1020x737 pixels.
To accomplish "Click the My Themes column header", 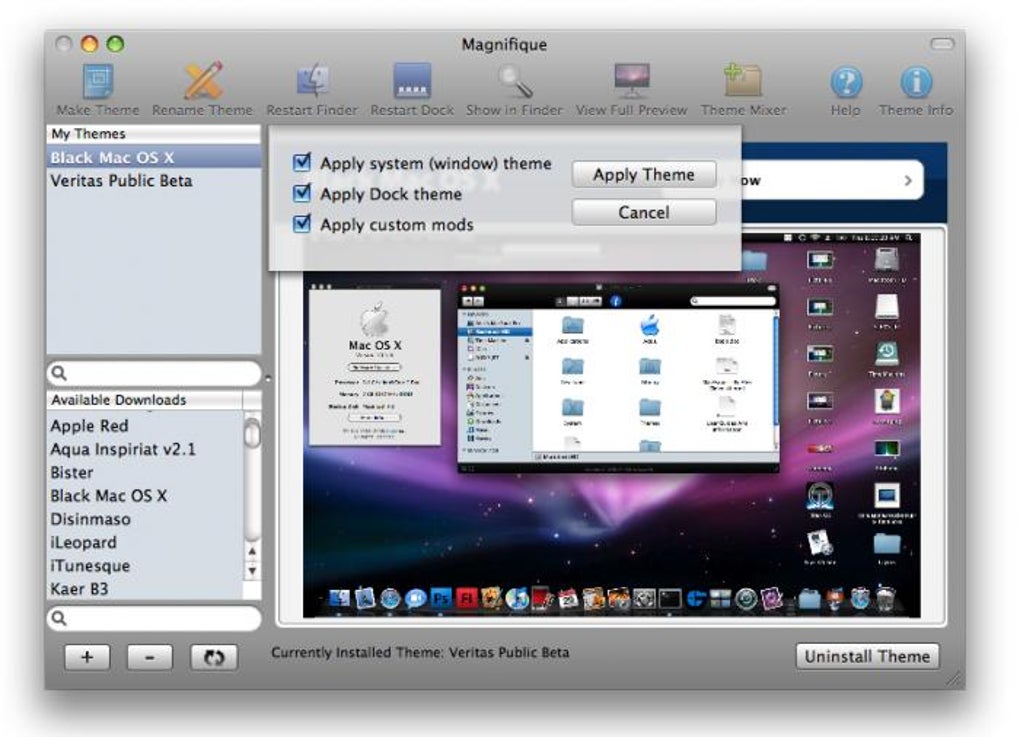I will 154,134.
